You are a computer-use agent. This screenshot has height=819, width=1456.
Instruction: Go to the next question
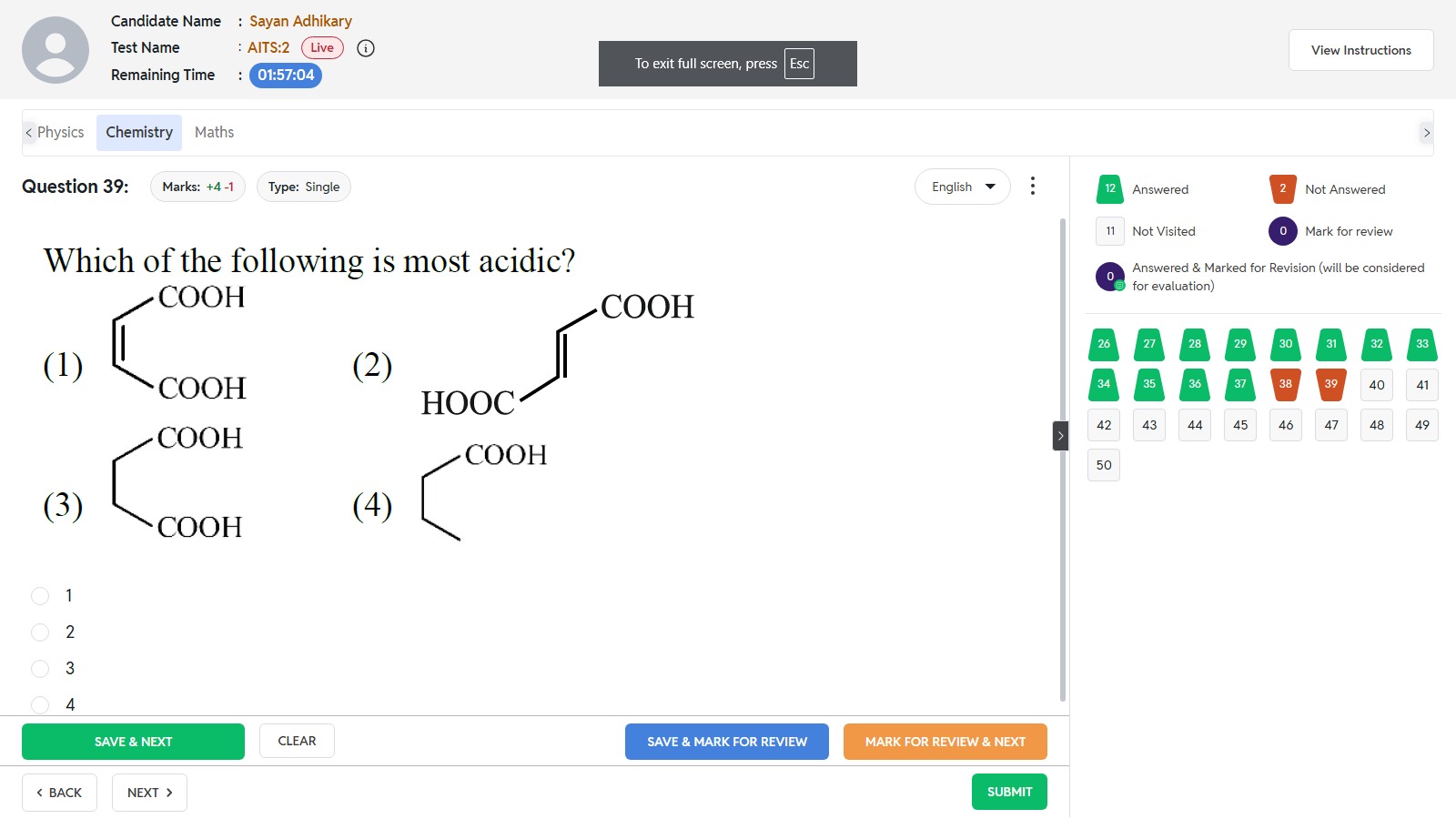pos(149,793)
